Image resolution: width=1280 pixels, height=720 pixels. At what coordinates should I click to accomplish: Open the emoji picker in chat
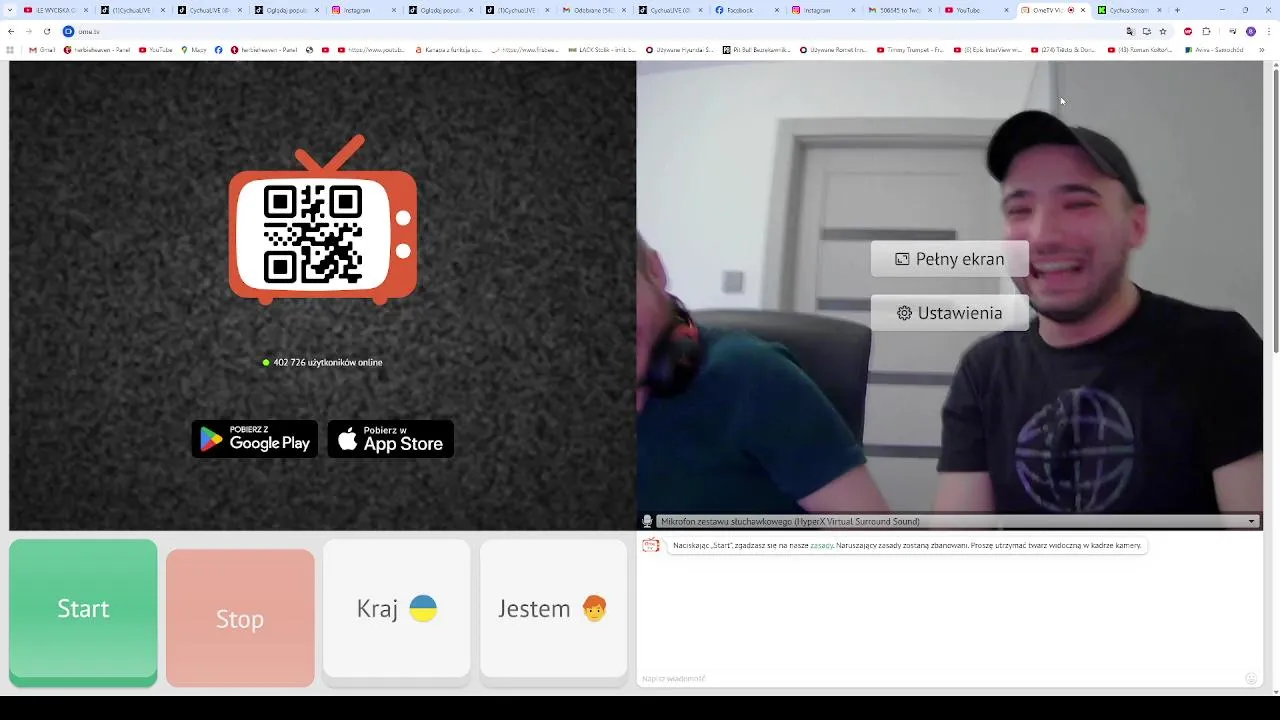click(x=1250, y=678)
